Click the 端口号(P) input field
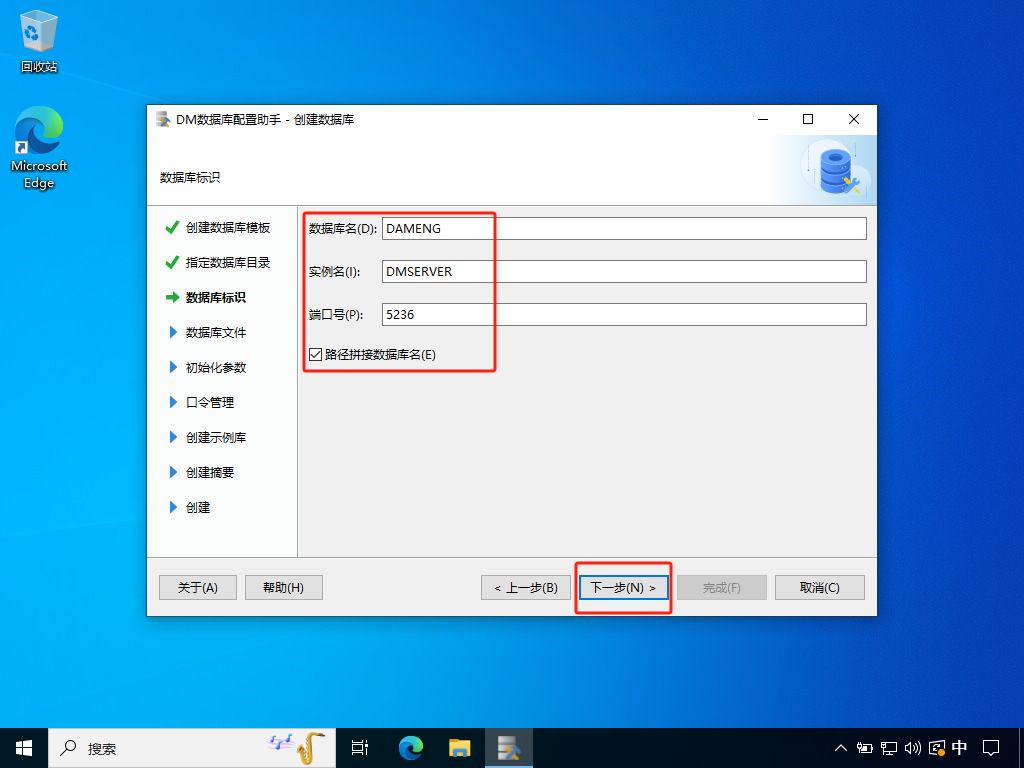The width and height of the screenshot is (1024, 768). point(624,314)
